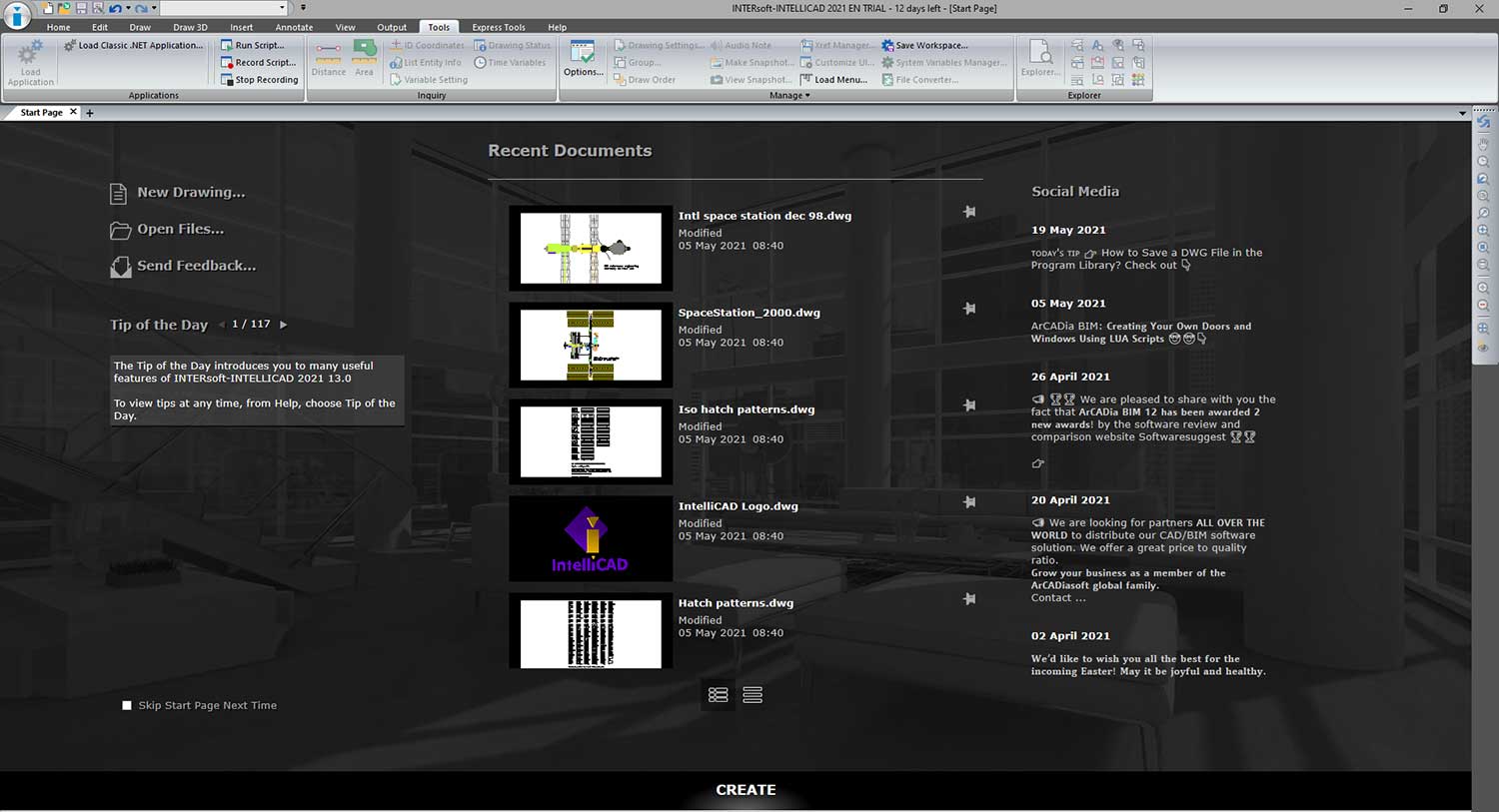Open the undo history dropdown arrow
The height and width of the screenshot is (812, 1499).
coord(128,8)
